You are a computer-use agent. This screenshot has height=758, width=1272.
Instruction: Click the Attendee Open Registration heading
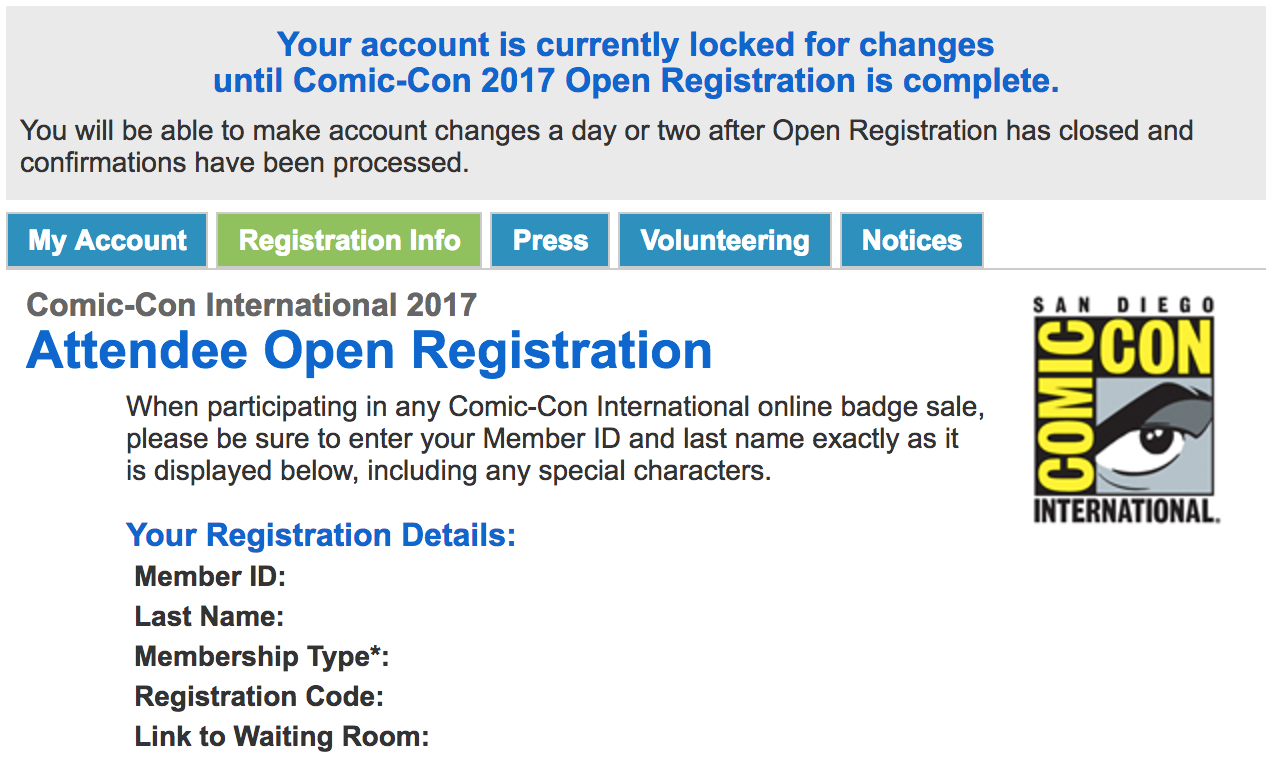pos(369,351)
